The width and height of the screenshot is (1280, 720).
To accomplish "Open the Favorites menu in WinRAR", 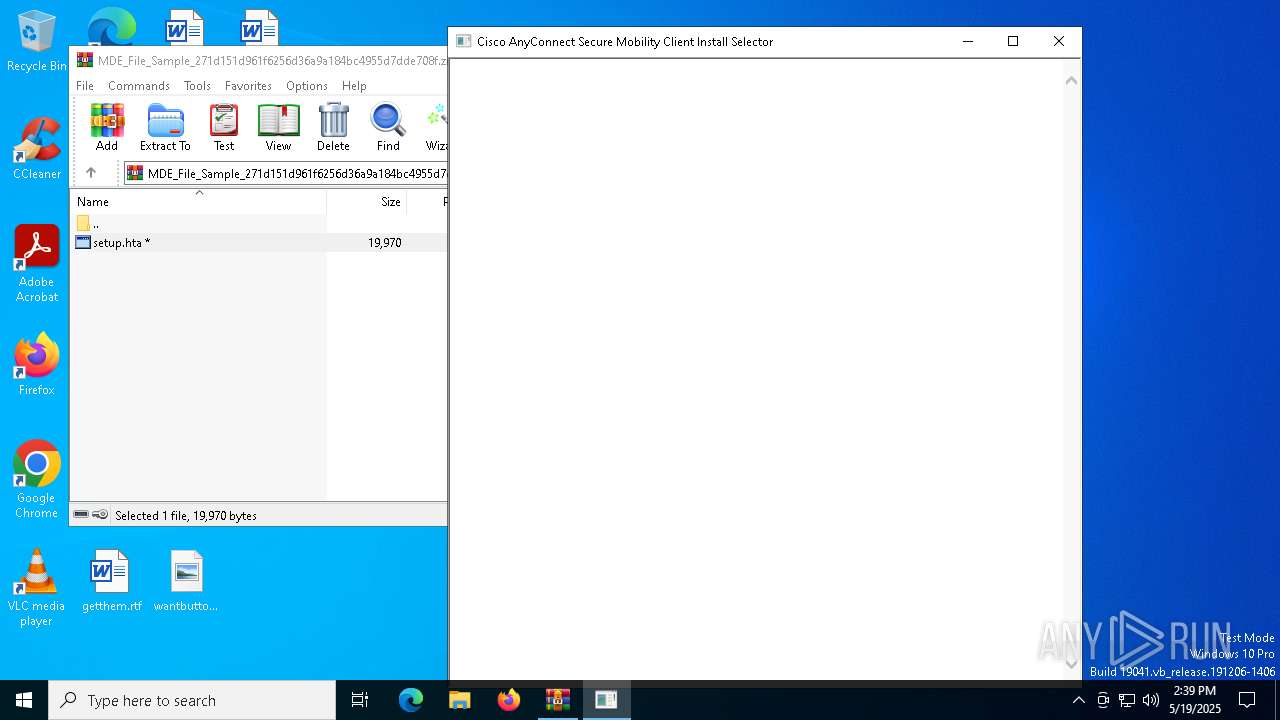I will point(248,86).
